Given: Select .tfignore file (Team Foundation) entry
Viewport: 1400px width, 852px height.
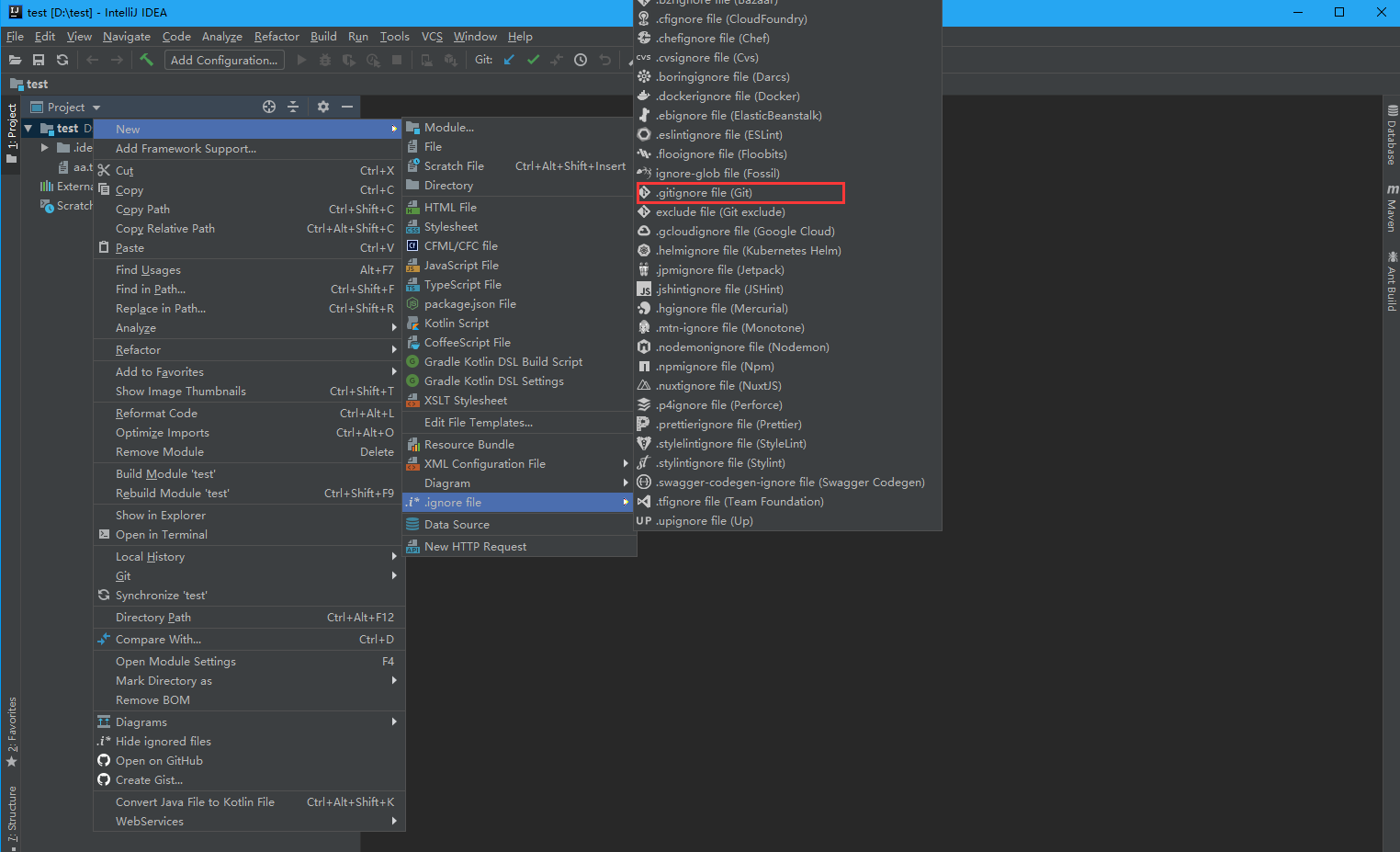Looking at the screenshot, I should point(788,502).
